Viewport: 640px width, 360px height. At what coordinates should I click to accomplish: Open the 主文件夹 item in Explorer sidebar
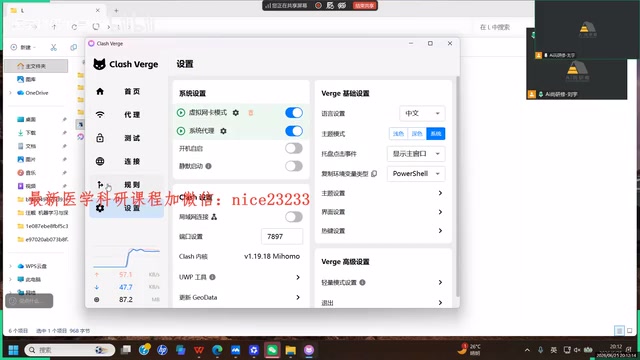36,66
